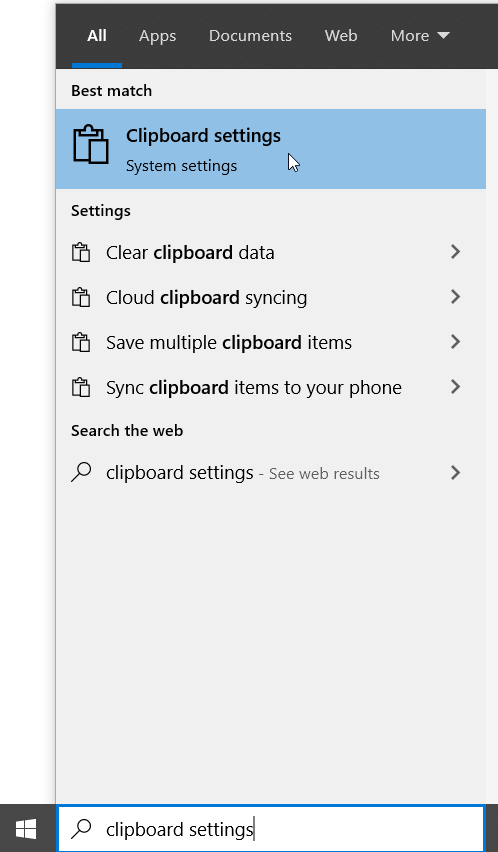The height and width of the screenshot is (852, 498).
Task: Click clipboard icon beside Cloud clipboard syncing
Action: 81,298
